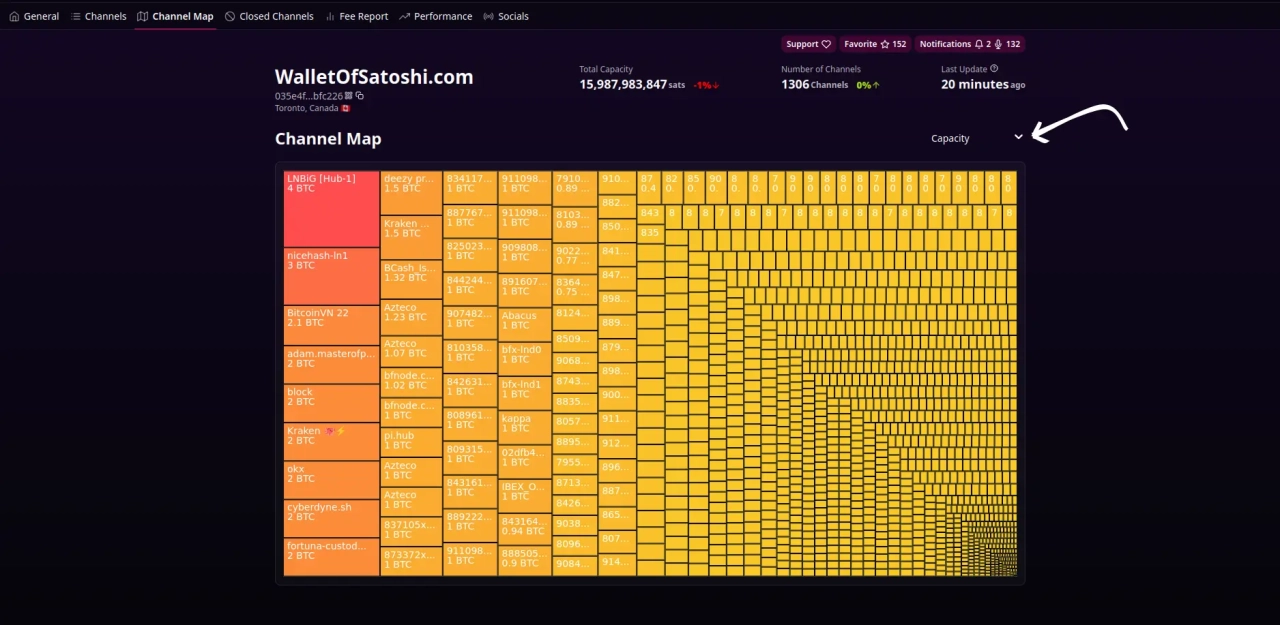Toggle Support for WalletOfSatoshi

click(x=807, y=44)
